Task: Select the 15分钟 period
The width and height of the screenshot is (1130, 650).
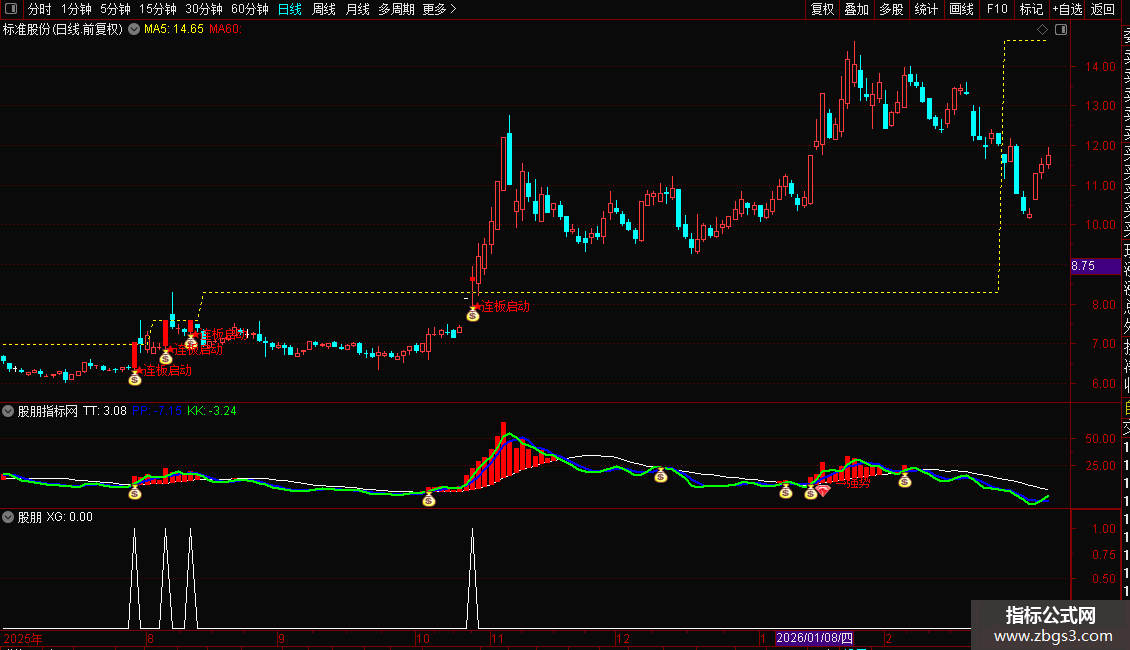Action: click(158, 9)
